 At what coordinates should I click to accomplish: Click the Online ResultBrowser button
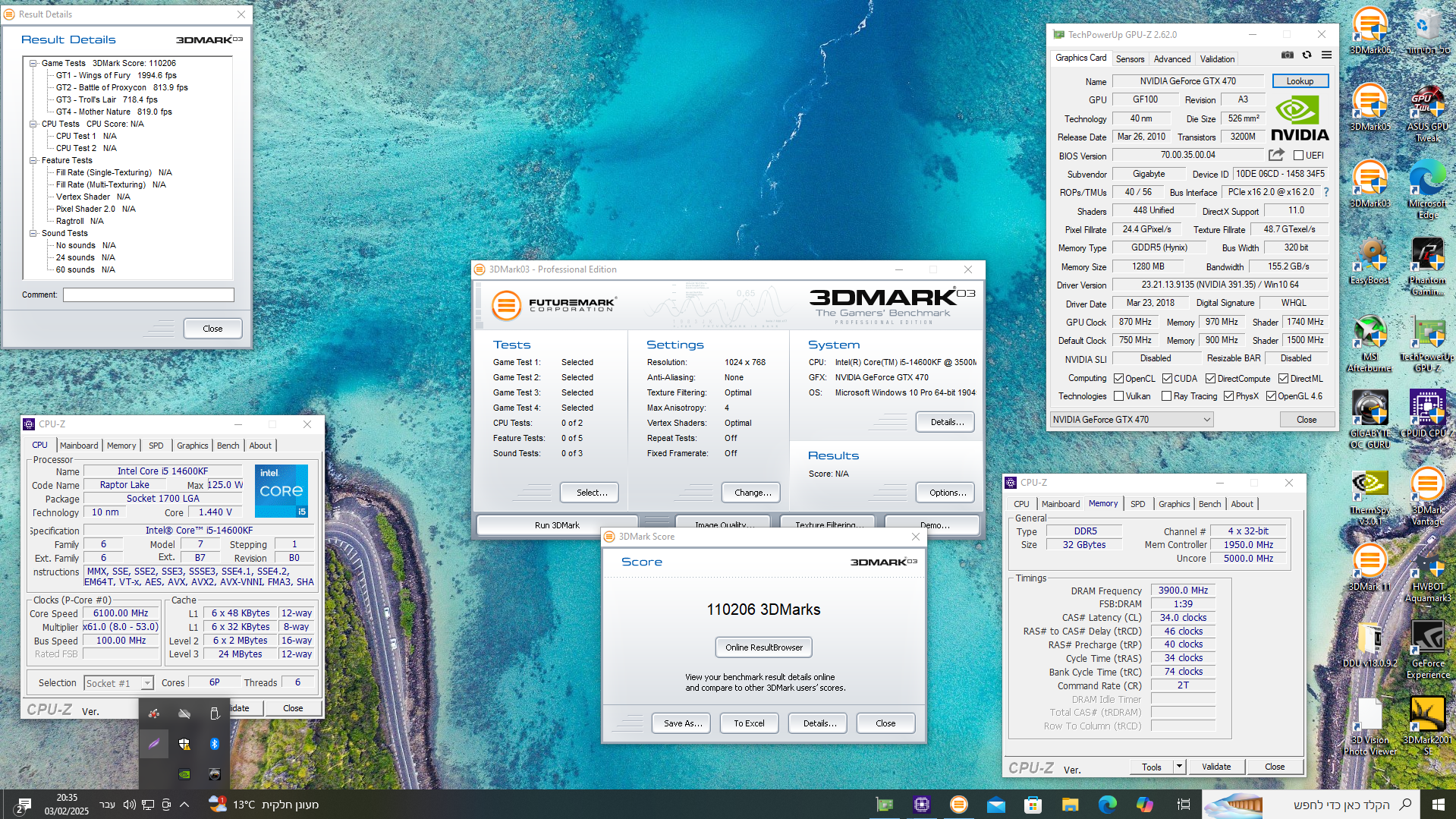pyautogui.click(x=763, y=647)
